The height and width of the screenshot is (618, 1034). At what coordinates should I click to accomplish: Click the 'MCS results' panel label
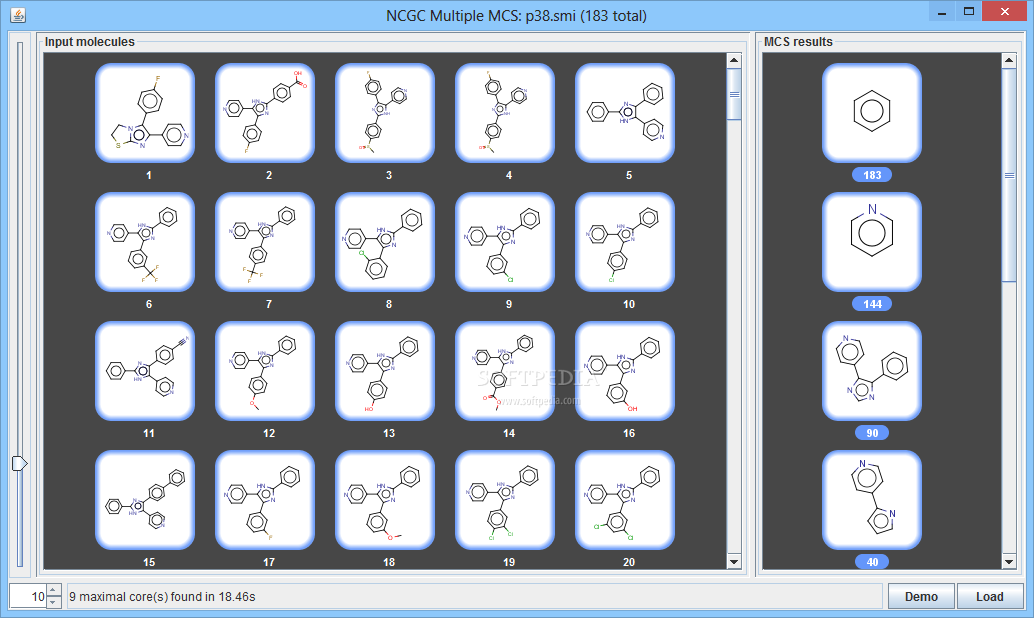(798, 42)
